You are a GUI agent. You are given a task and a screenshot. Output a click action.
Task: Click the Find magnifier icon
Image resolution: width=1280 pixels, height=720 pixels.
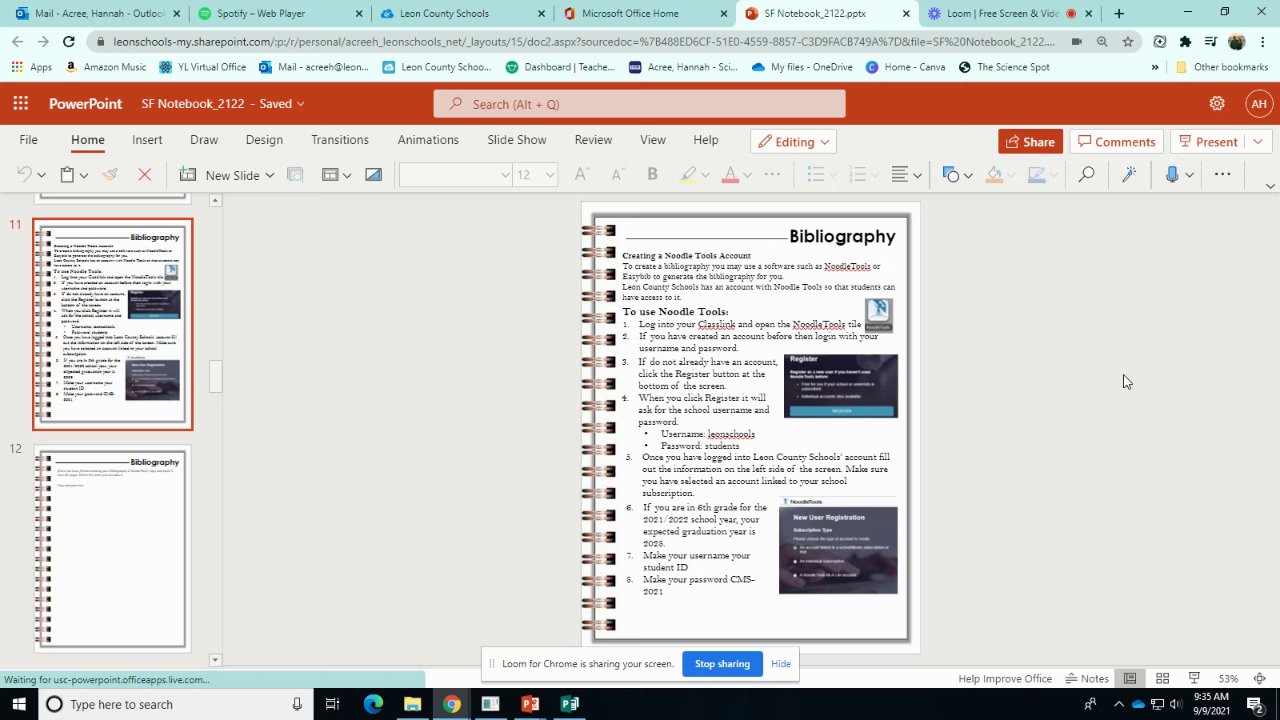1086,175
